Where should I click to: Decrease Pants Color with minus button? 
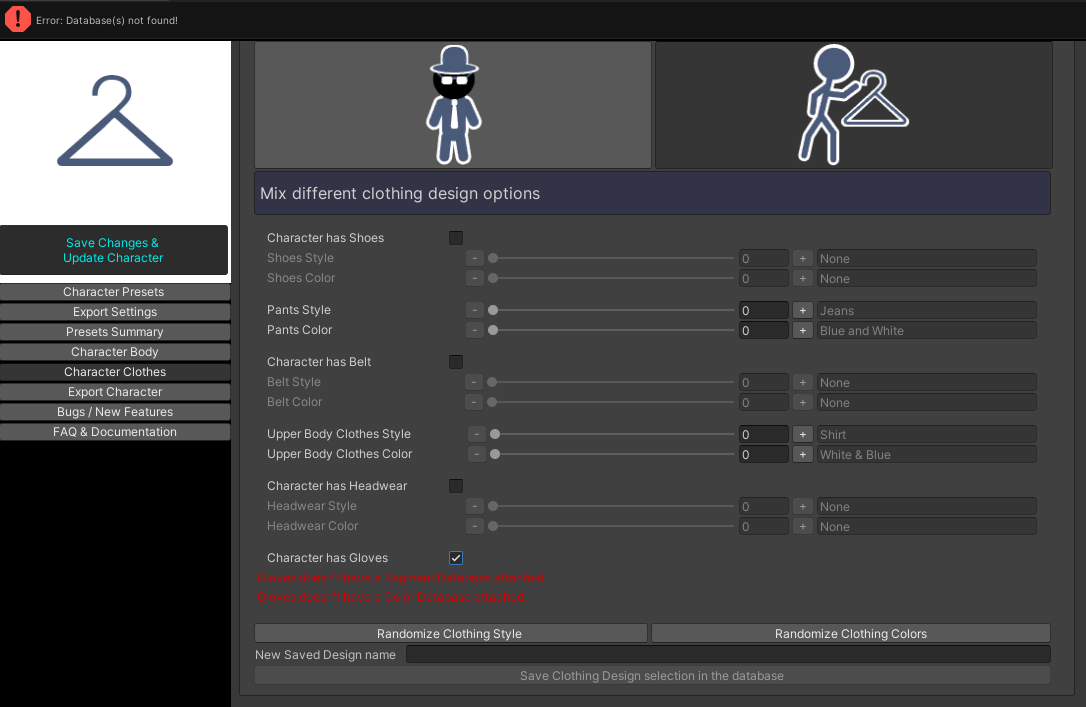point(475,331)
